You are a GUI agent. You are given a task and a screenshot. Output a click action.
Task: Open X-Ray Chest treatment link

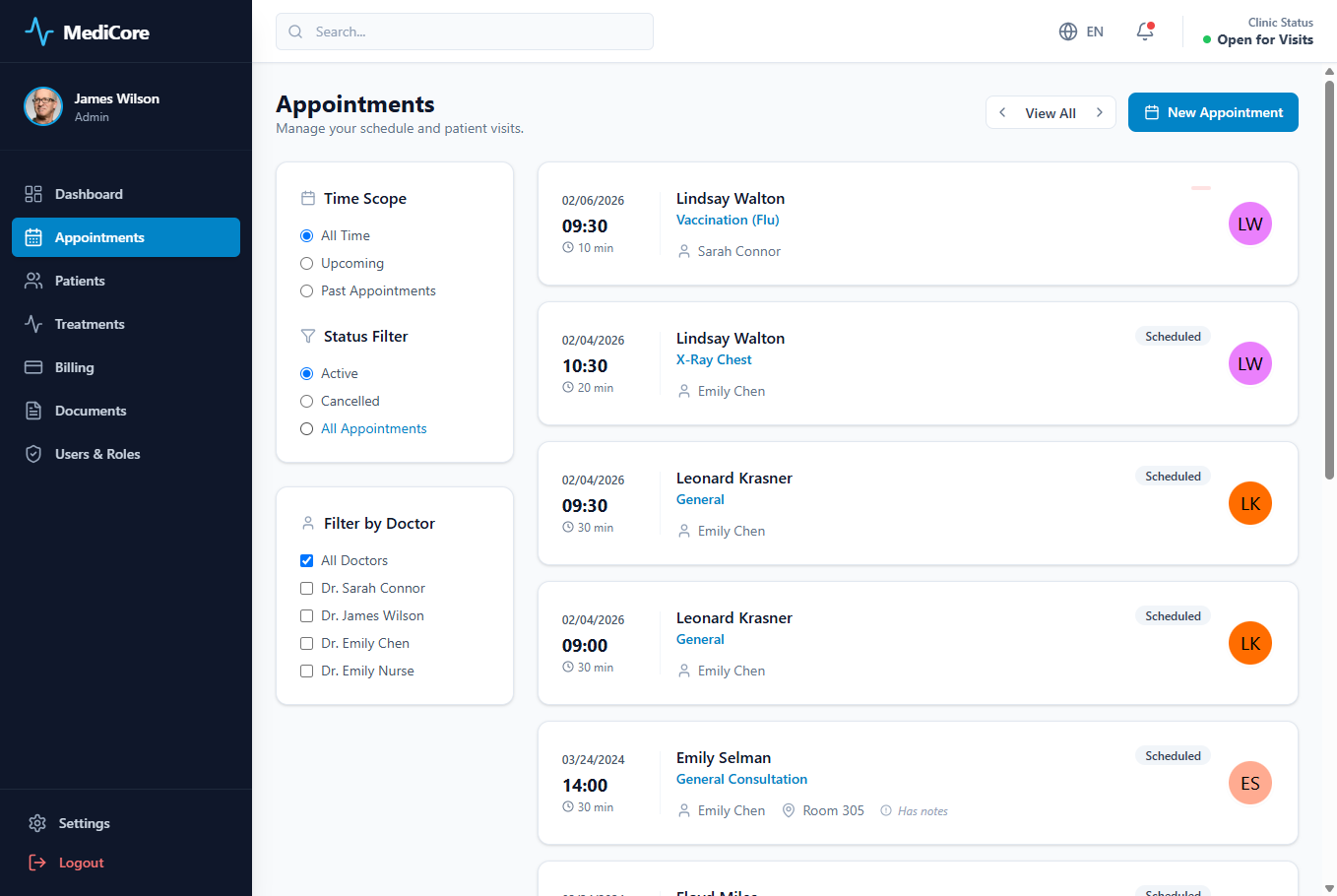714,359
